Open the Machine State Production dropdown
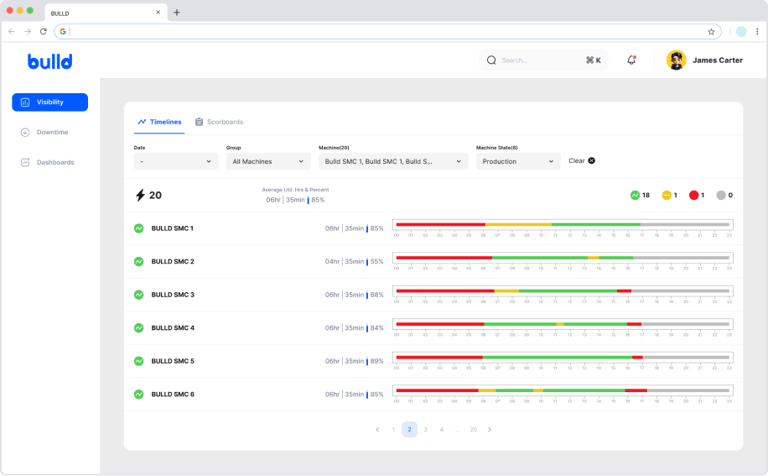The height and width of the screenshot is (476, 768). pyautogui.click(x=518, y=162)
